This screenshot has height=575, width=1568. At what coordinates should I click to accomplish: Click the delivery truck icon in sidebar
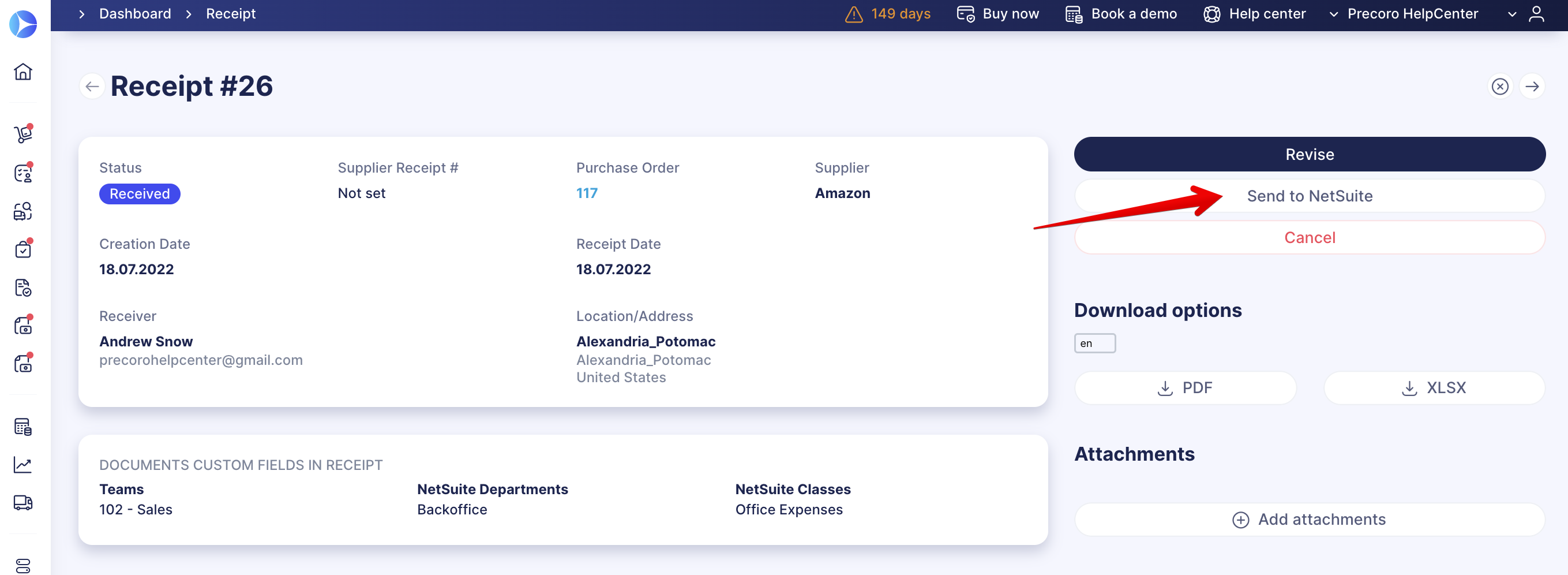coord(22,502)
